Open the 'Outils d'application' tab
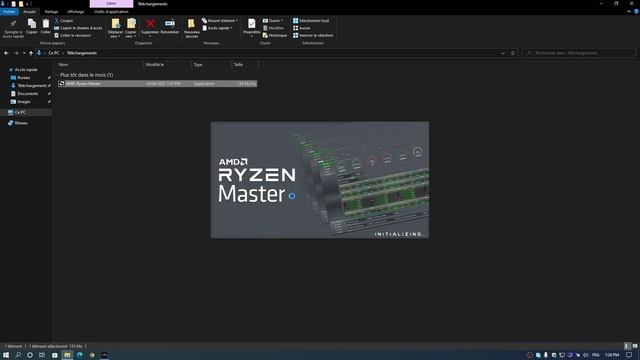Screen dimensions: 640x360 pos(111,12)
